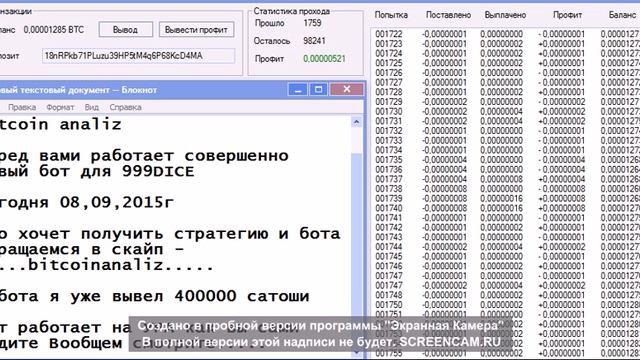640x360 pixels.
Task: Sort by the Попытка column header
Action: [x=391, y=15]
